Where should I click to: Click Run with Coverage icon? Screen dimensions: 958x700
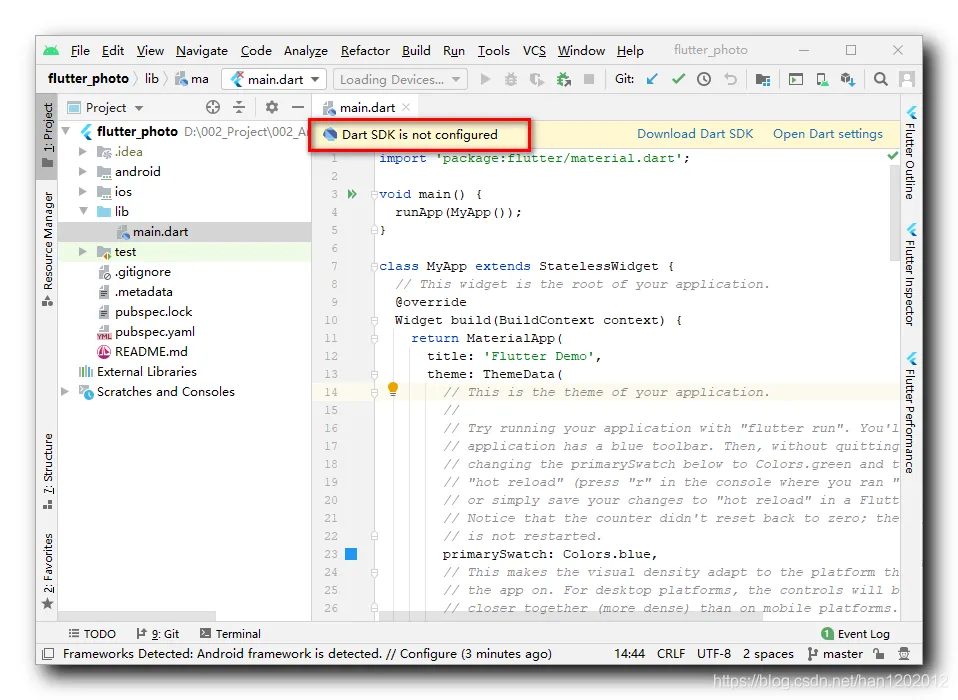(537, 79)
